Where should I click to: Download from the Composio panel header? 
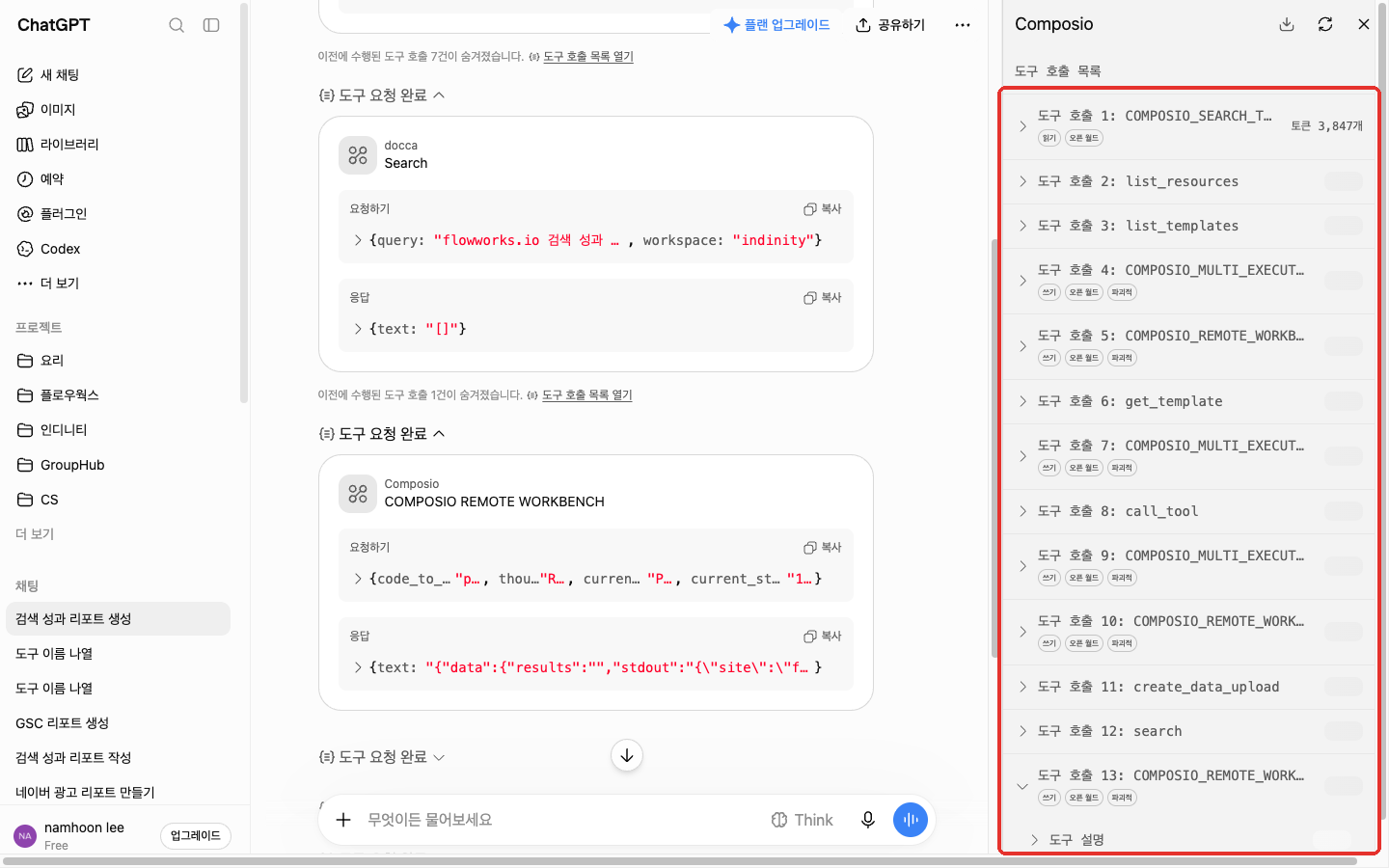point(1287,24)
